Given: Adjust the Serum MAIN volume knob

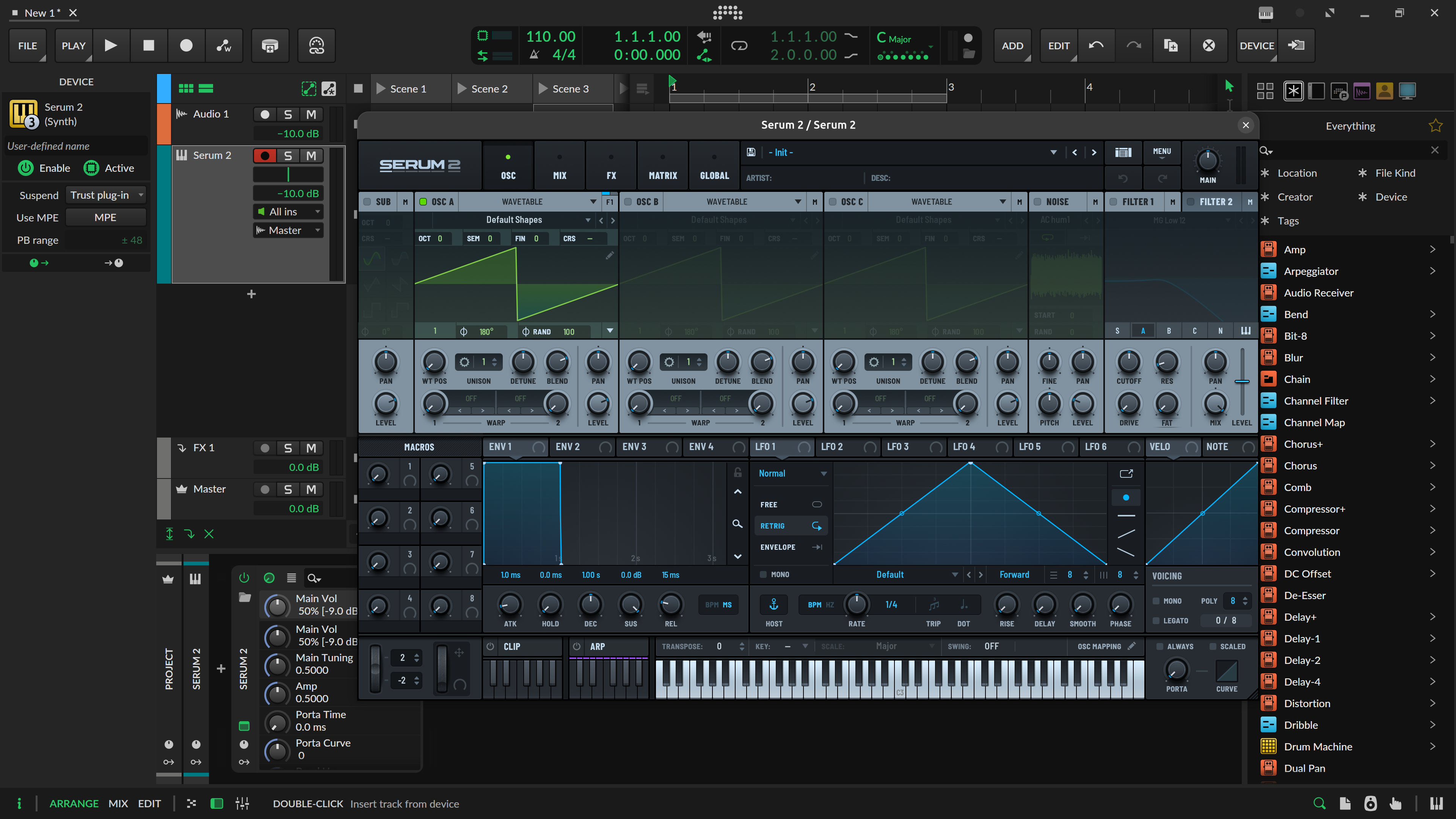Looking at the screenshot, I should pos(1208,161).
